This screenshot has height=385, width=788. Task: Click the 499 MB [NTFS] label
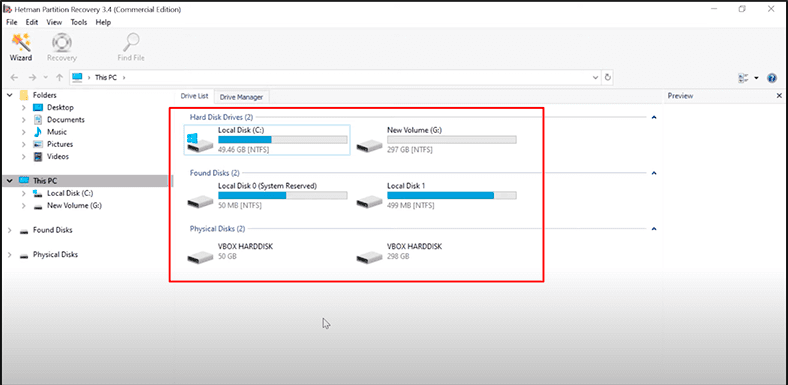(x=411, y=205)
